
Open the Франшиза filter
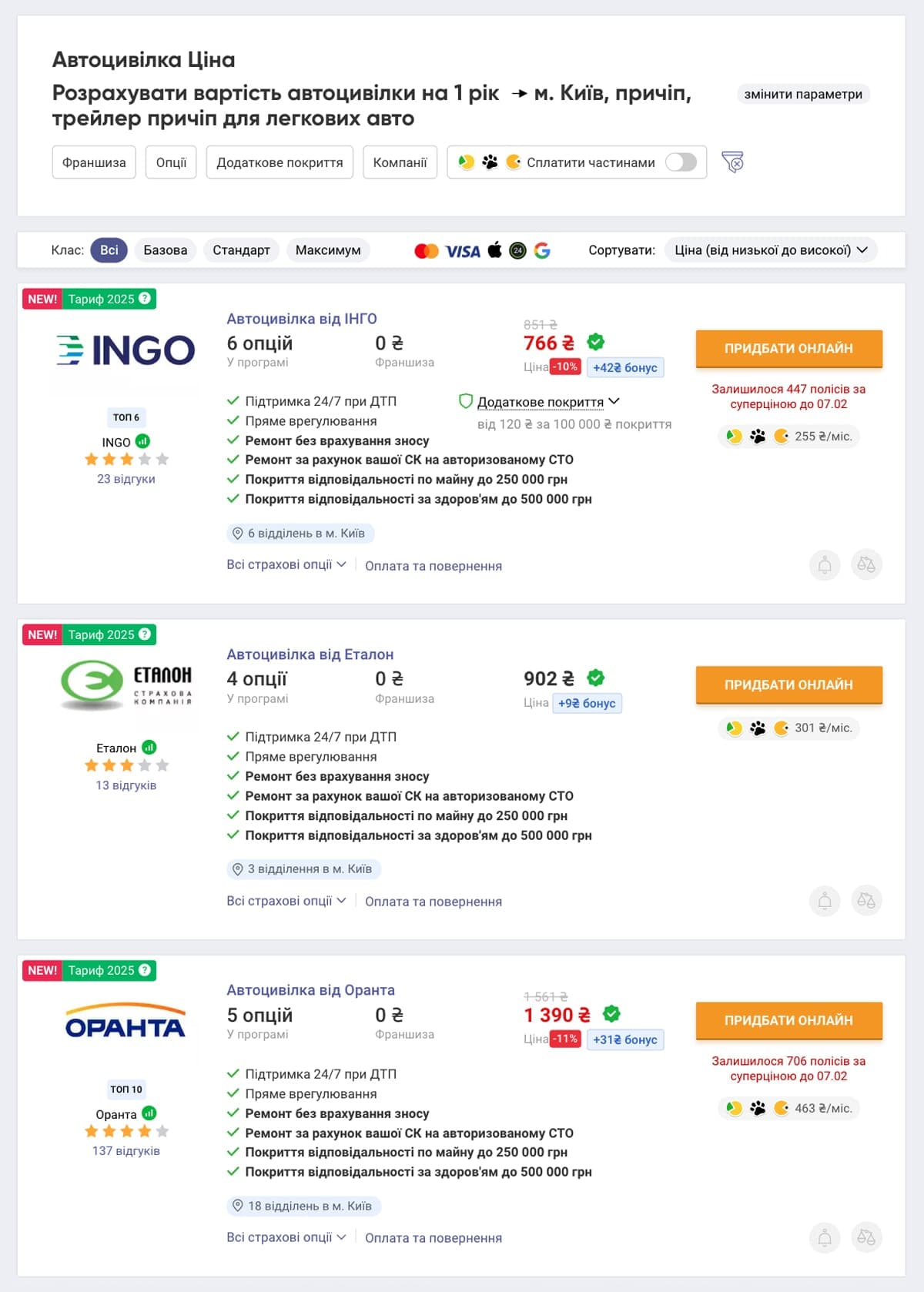[94, 162]
